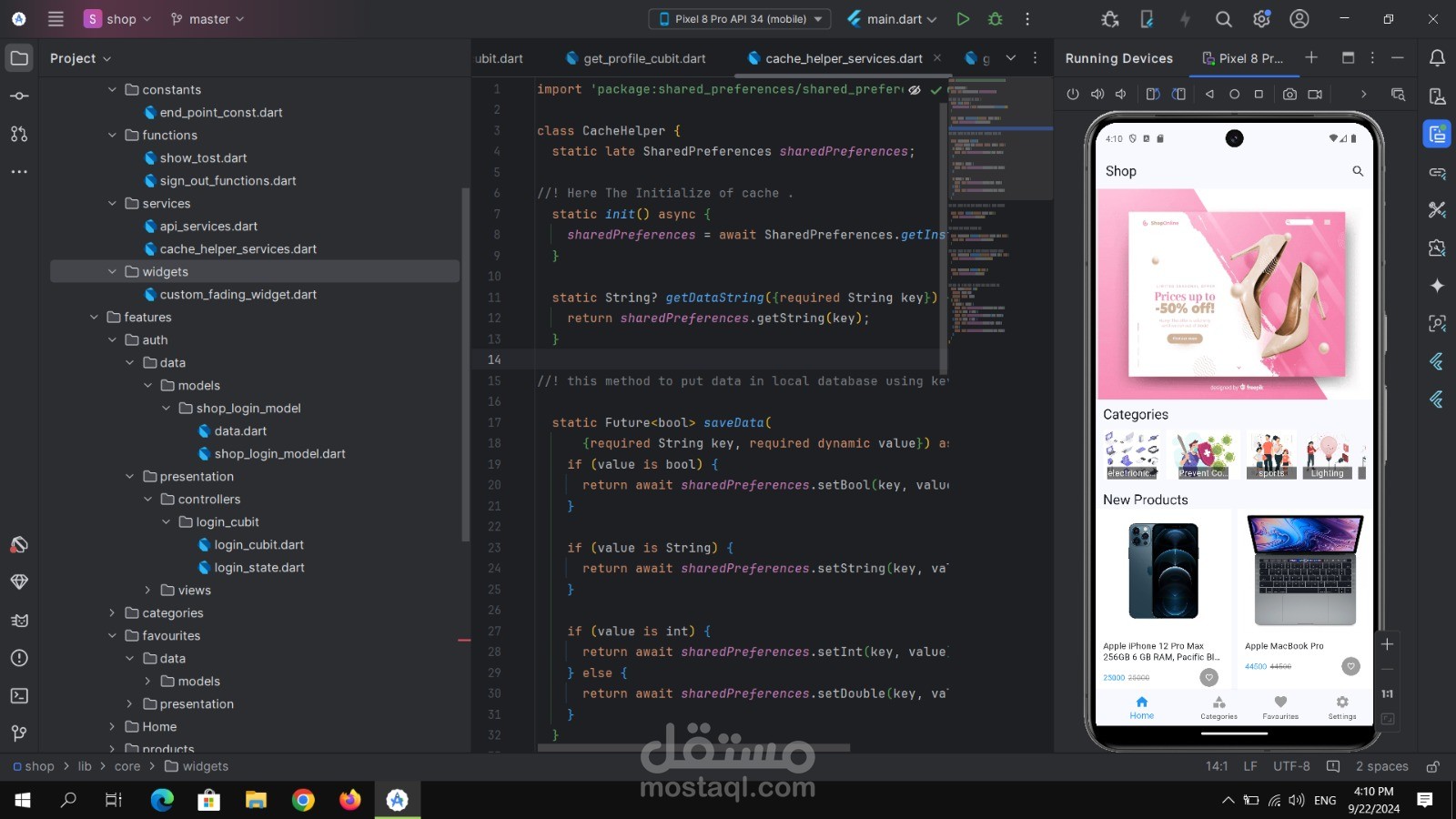Run the app with the green play button
Image resolution: width=1456 pixels, height=819 pixels.
coord(963,19)
